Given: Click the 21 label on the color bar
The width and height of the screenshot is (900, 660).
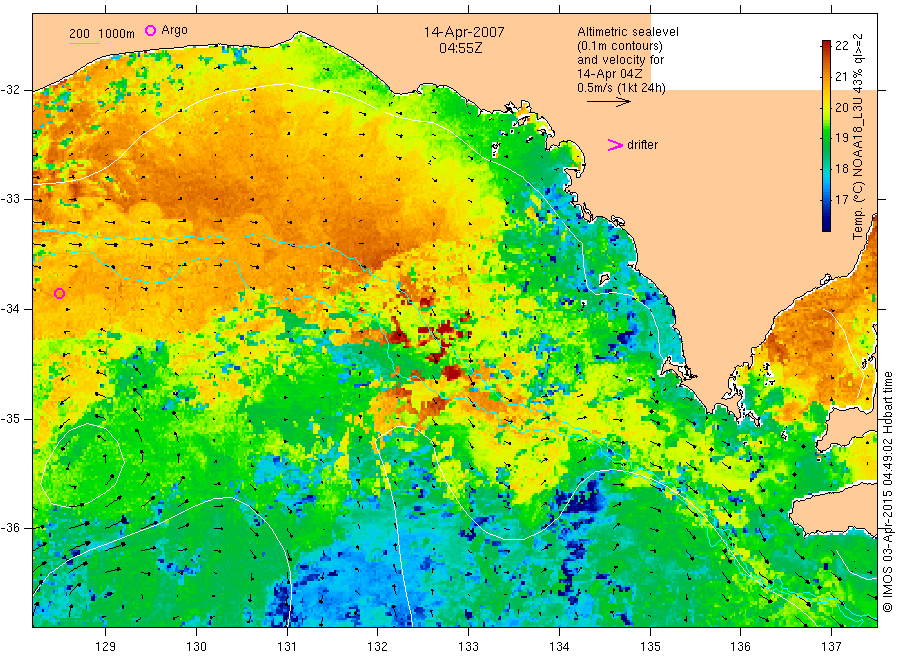Looking at the screenshot, I should 841,76.
